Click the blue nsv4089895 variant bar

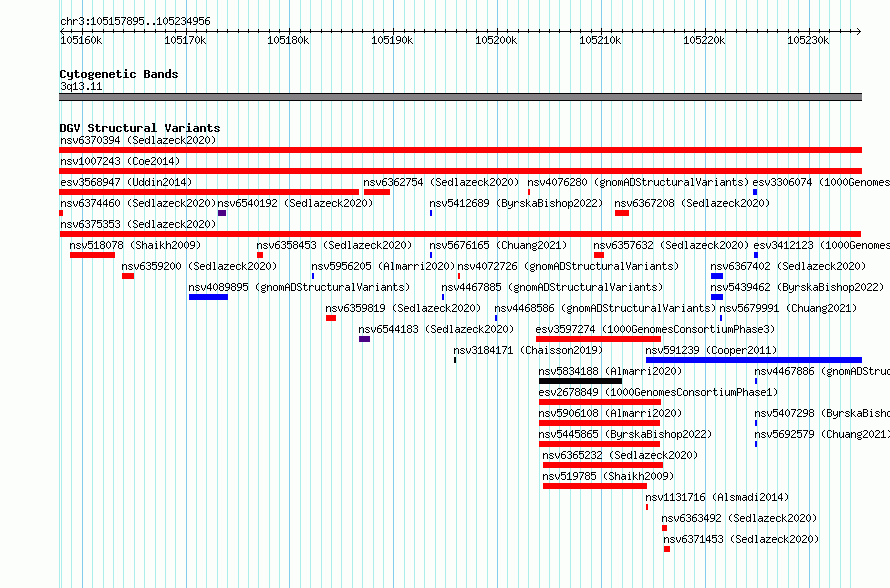coord(208,297)
